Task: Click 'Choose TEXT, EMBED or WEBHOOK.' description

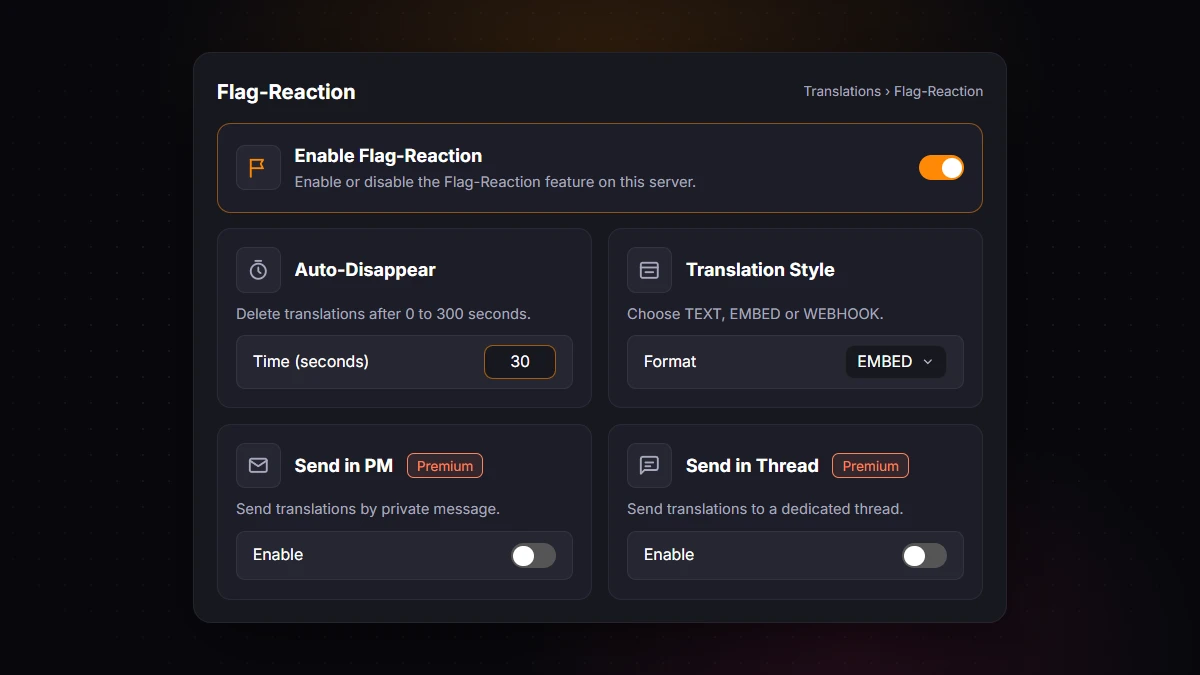Action: point(755,314)
